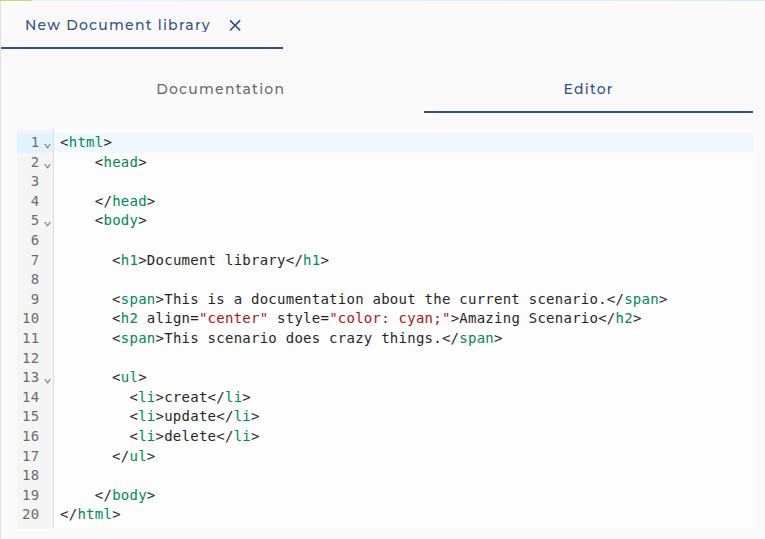
Task: Click the opening html tag on line 1
Action: click(x=86, y=142)
